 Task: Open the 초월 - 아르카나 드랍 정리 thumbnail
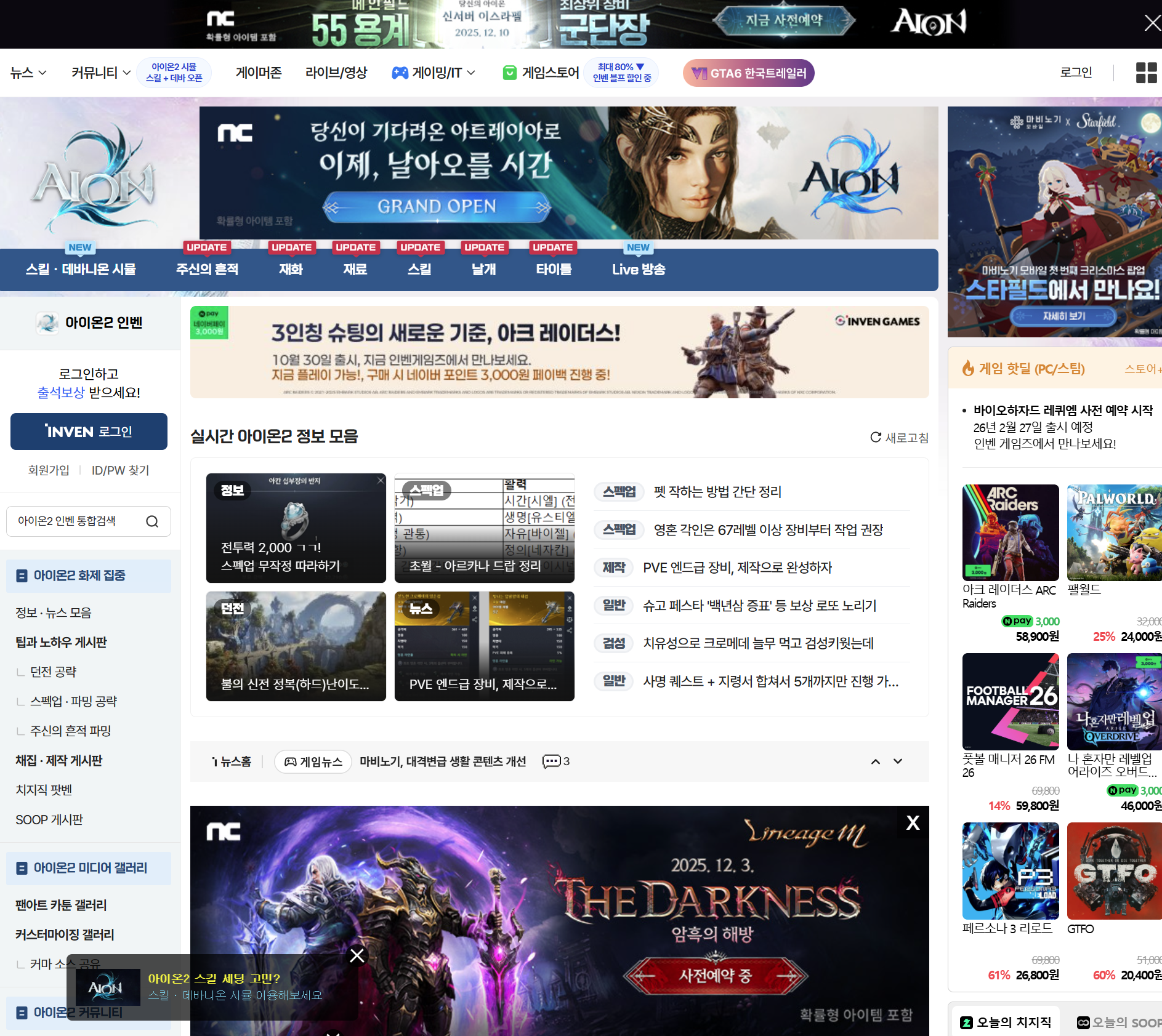[485, 528]
